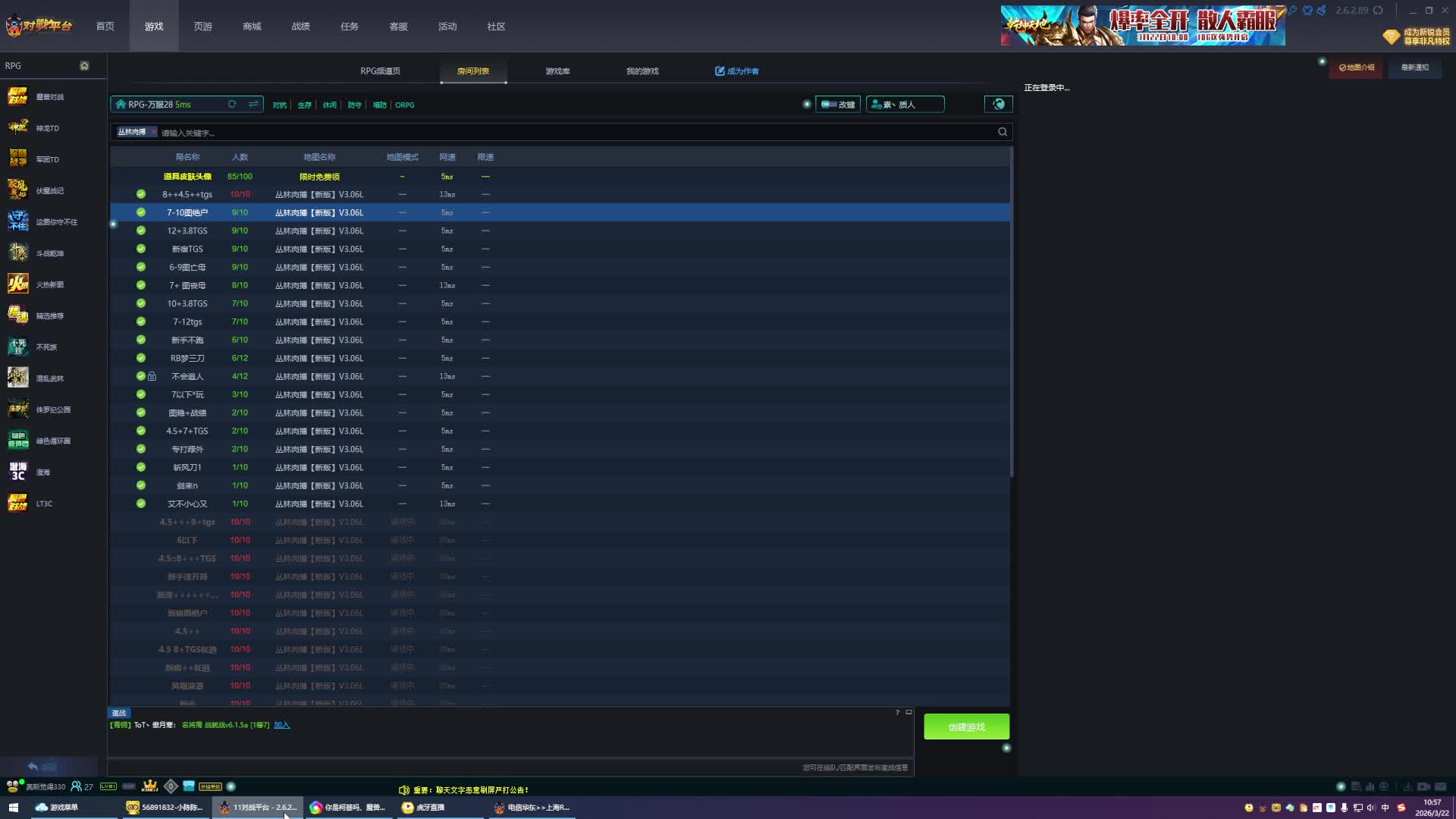Click the crown VIP icon in status bar
Image resolution: width=1456 pixels, height=819 pixels.
tap(149, 786)
